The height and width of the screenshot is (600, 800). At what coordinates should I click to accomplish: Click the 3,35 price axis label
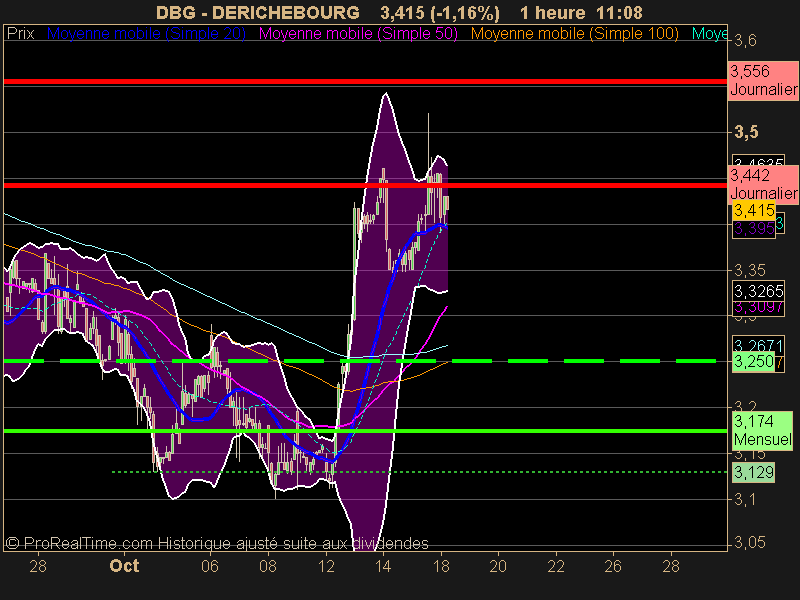point(750,270)
